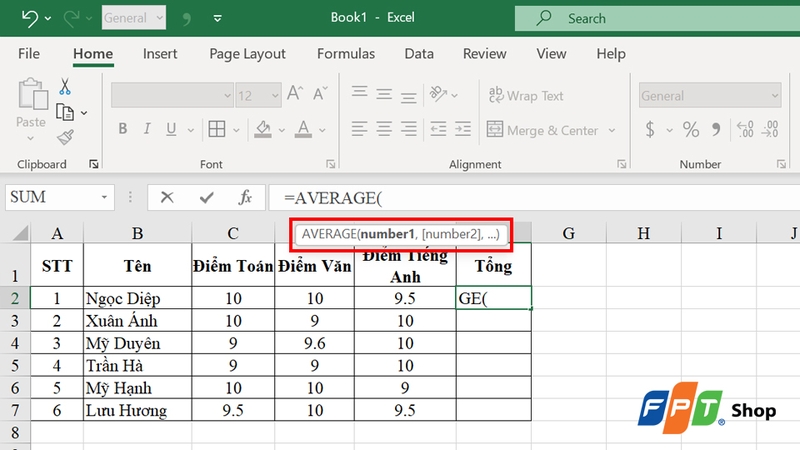
Task: Expand the Merge & Center options arrow
Action: pos(612,131)
